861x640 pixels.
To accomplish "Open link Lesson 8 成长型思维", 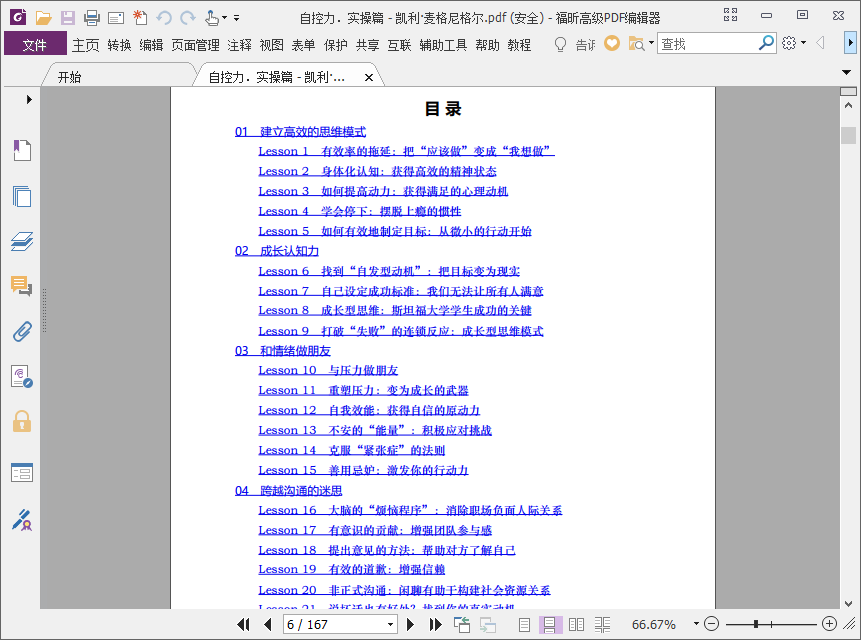I will click(x=395, y=311).
